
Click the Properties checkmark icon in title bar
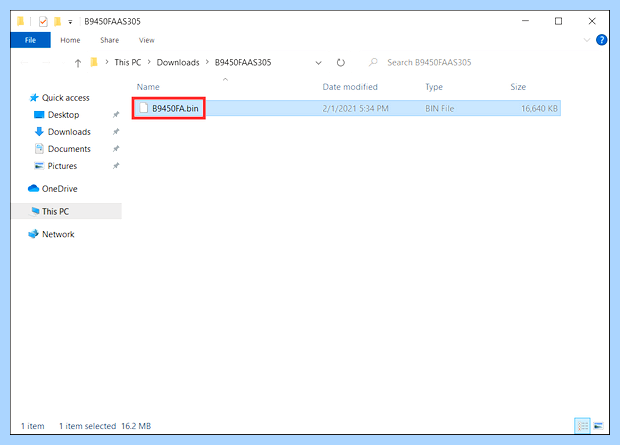43,21
